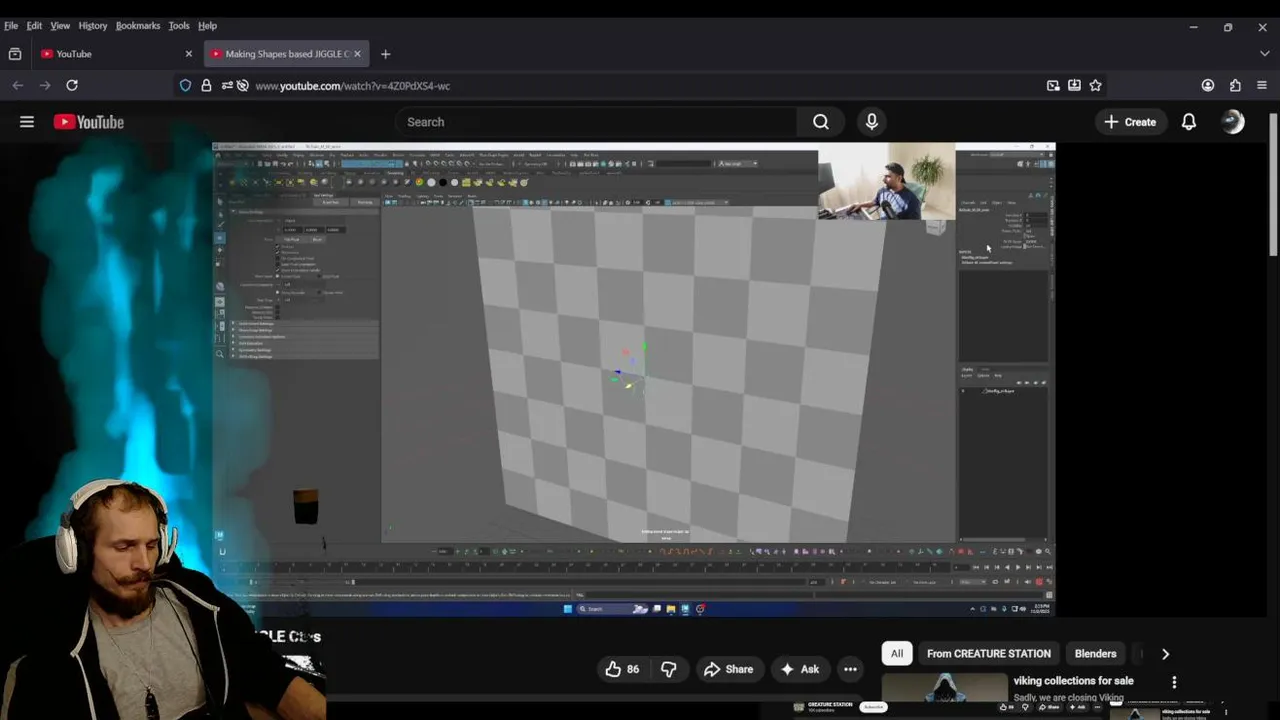The image size is (1280, 720).
Task: Click the browser forward arrow
Action: point(45,86)
